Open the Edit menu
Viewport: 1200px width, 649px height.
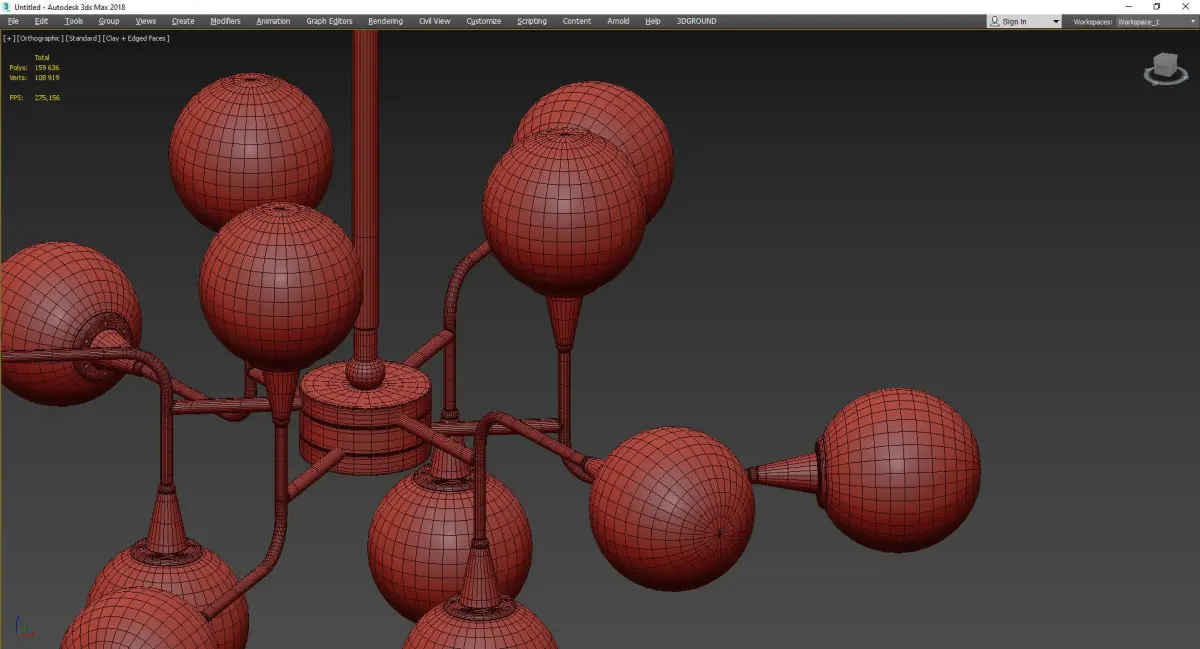42,21
